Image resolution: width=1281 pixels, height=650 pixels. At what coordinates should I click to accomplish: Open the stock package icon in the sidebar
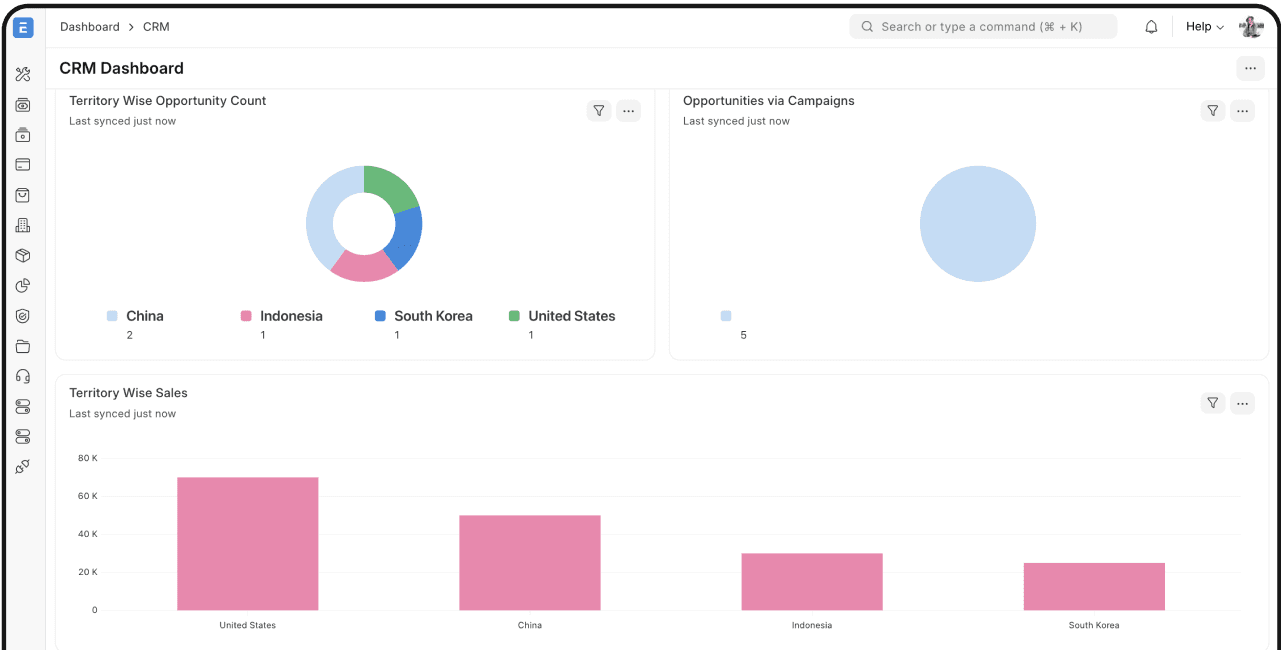[23, 255]
